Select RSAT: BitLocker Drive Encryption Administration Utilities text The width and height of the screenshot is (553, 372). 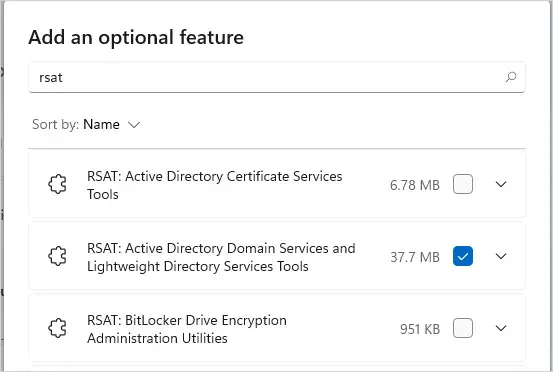[187, 329]
